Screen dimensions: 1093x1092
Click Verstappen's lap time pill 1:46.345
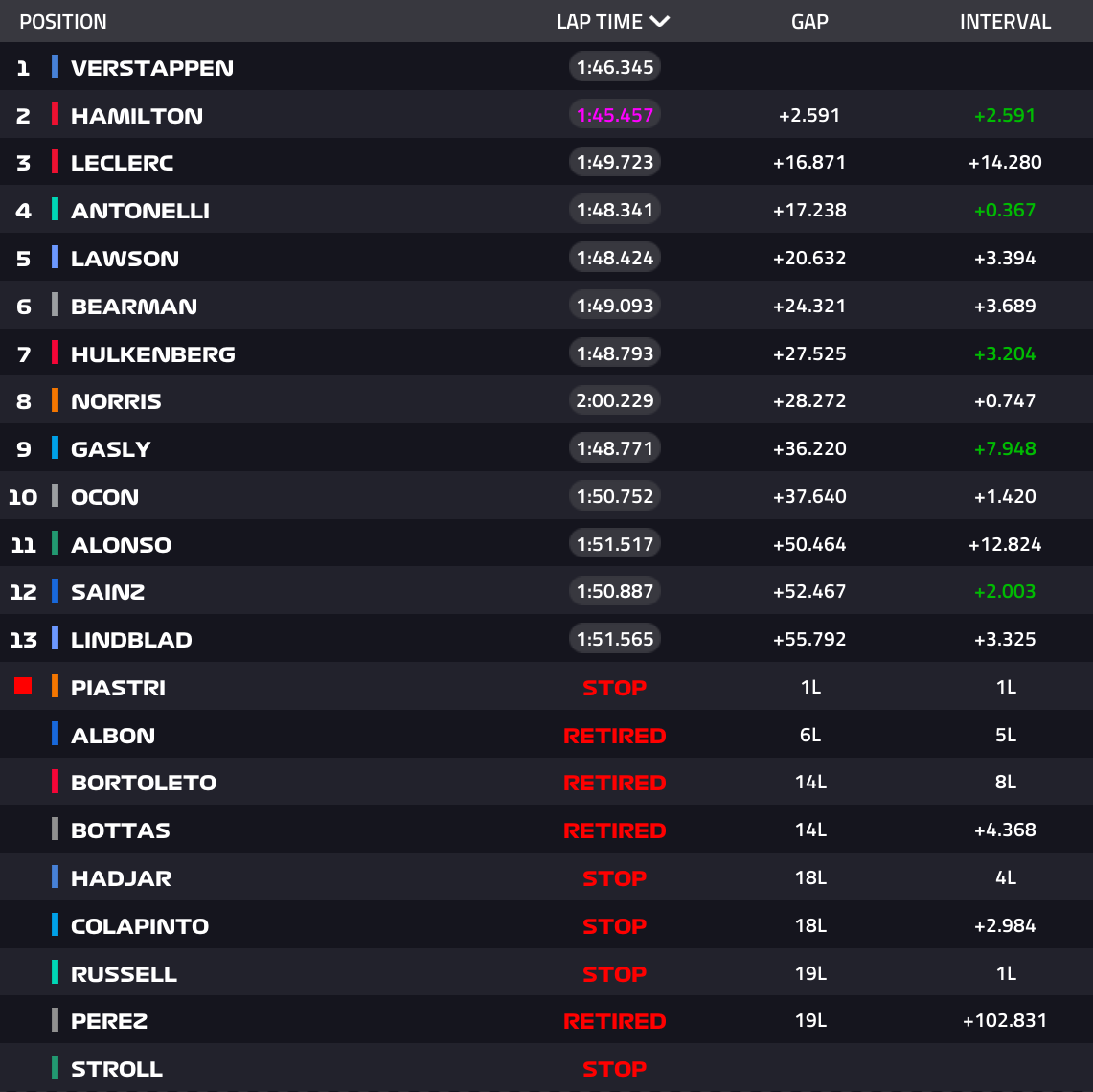(x=615, y=67)
